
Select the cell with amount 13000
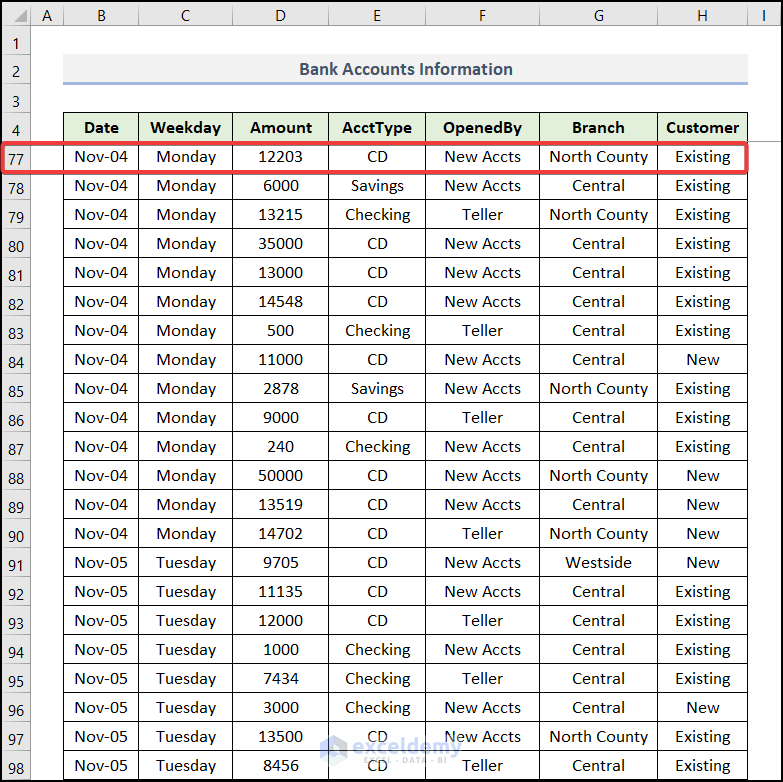(281, 273)
